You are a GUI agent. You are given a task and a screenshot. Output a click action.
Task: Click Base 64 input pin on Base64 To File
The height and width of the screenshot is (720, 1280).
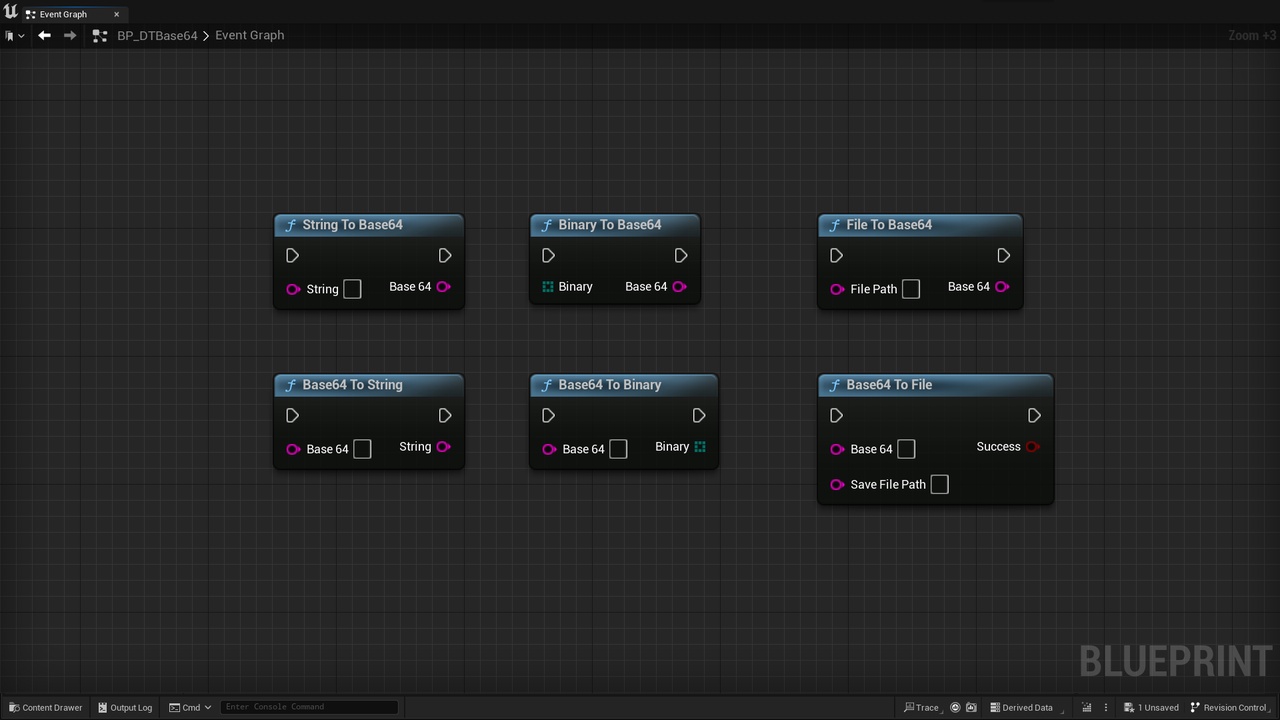pos(837,449)
